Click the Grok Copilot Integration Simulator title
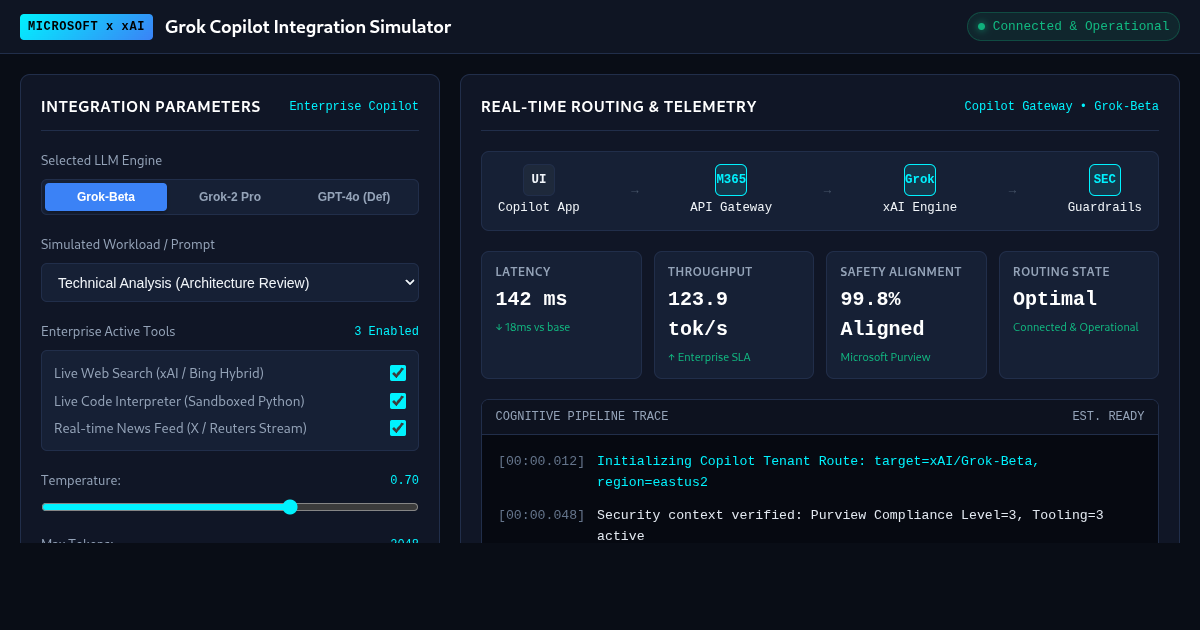 click(x=308, y=27)
